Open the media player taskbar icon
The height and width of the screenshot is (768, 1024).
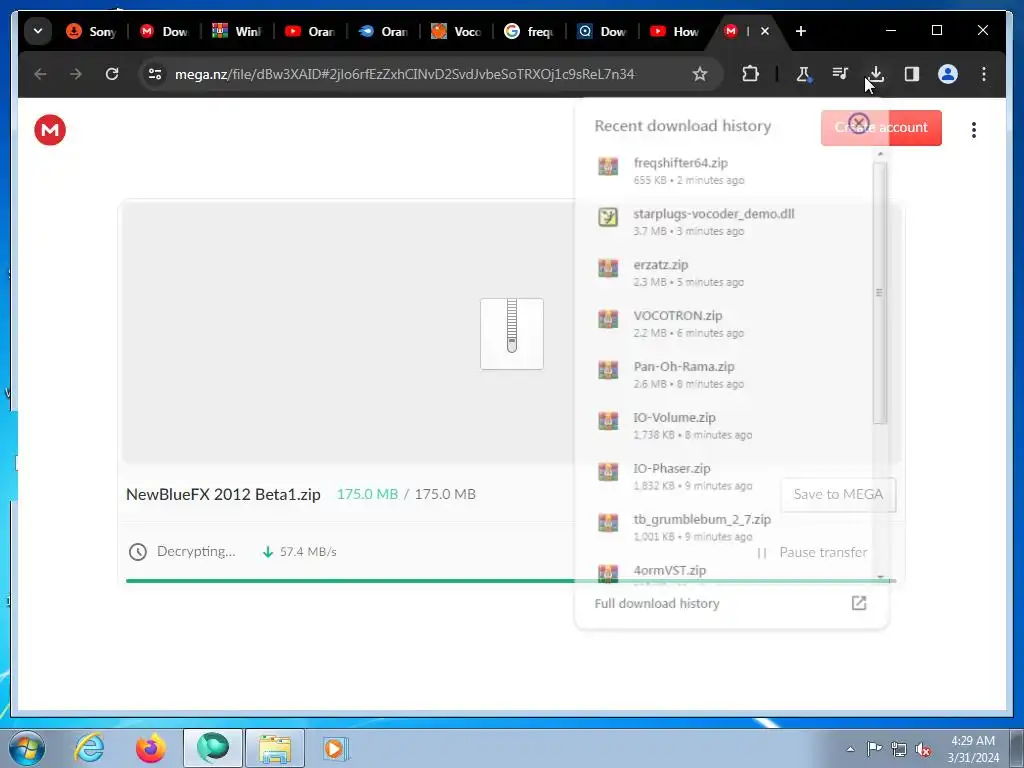(336, 748)
